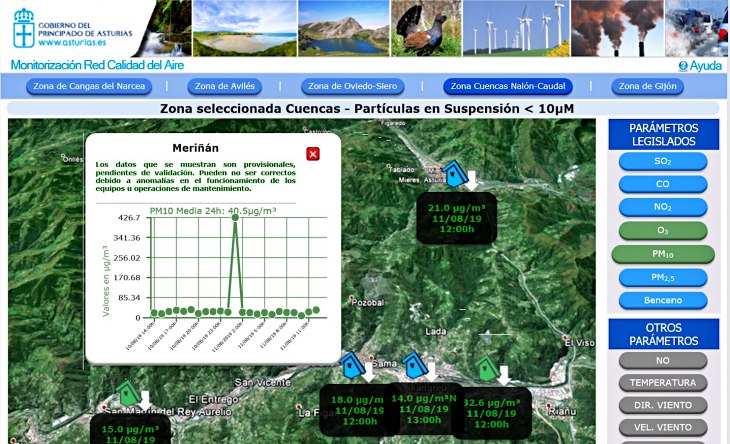Click blue station icon left of Sama label
The height and width of the screenshot is (444, 730).
click(352, 365)
